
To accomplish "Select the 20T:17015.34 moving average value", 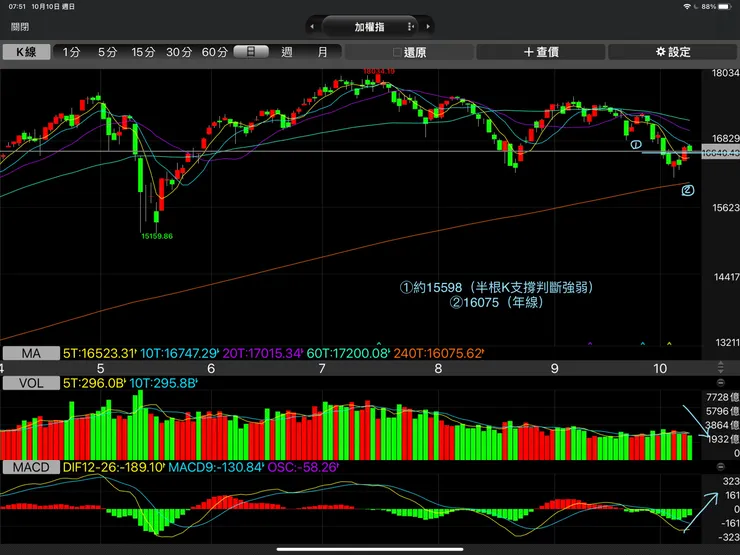I will coord(262,353).
